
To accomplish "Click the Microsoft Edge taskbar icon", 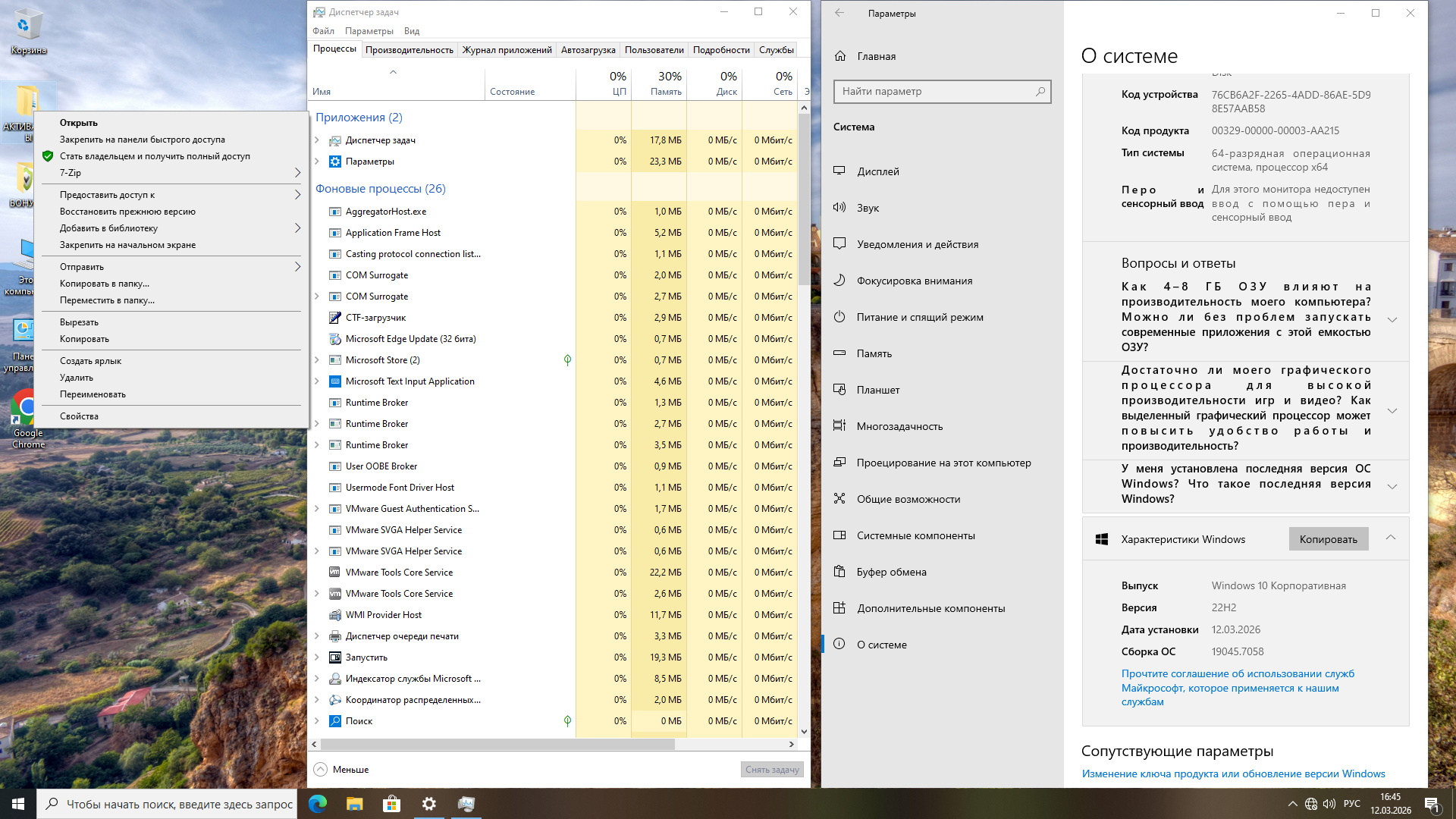I will [x=318, y=804].
